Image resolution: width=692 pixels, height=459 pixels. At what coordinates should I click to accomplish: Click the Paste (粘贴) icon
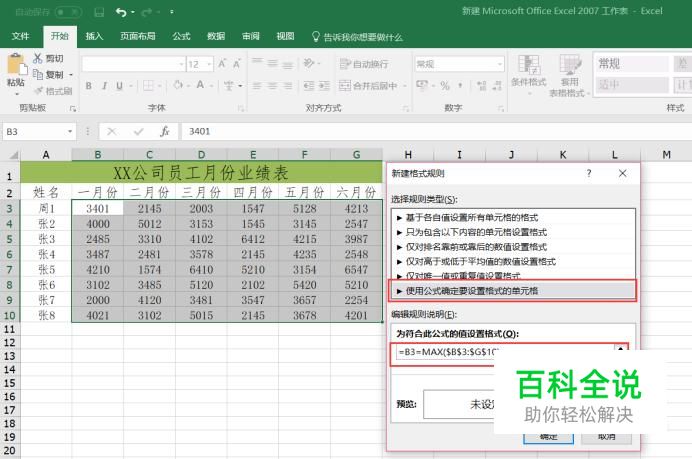pyautogui.click(x=16, y=66)
